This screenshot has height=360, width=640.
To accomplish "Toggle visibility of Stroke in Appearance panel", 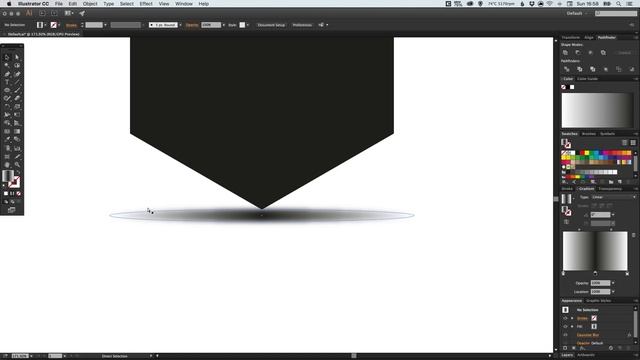I will (565, 318).
